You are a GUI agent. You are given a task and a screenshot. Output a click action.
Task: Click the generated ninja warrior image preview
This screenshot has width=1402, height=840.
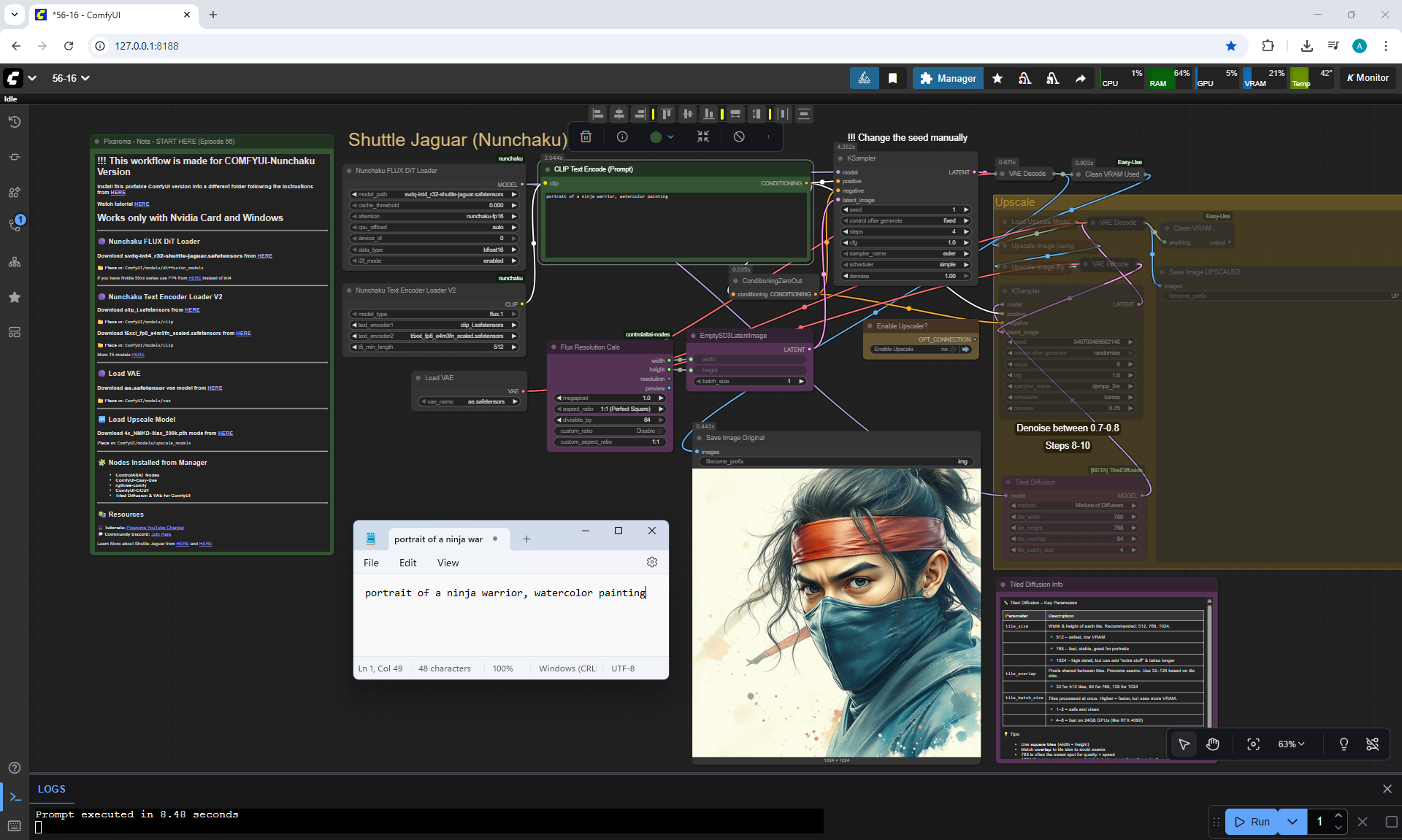coord(836,612)
